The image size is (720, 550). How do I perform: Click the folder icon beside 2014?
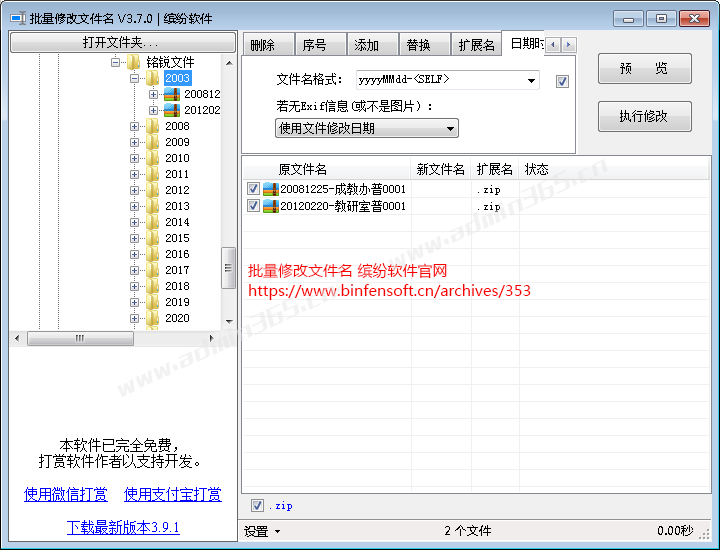(152, 222)
